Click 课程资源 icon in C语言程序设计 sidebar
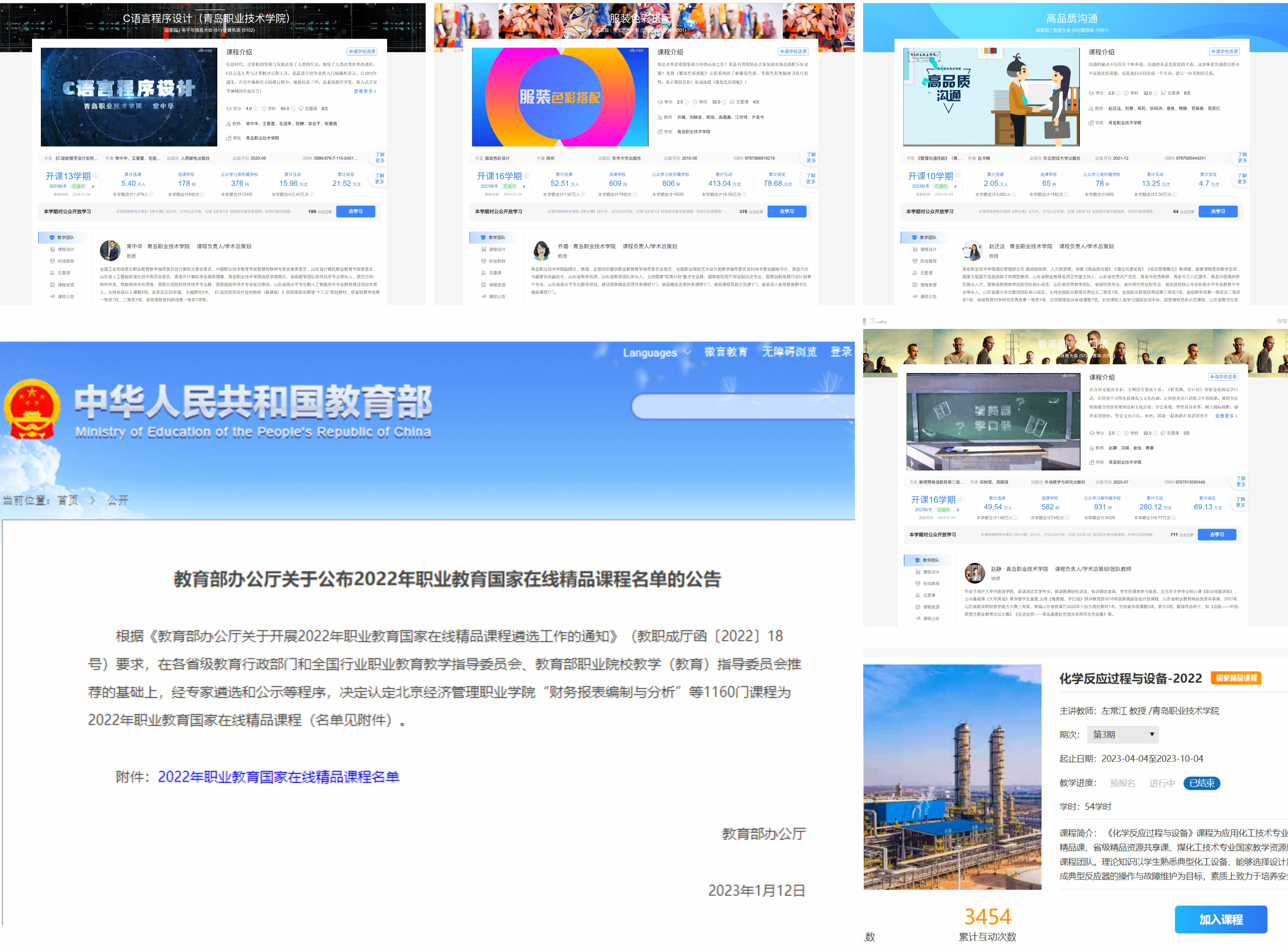Viewport: 1288px width, 952px height. pos(53,285)
